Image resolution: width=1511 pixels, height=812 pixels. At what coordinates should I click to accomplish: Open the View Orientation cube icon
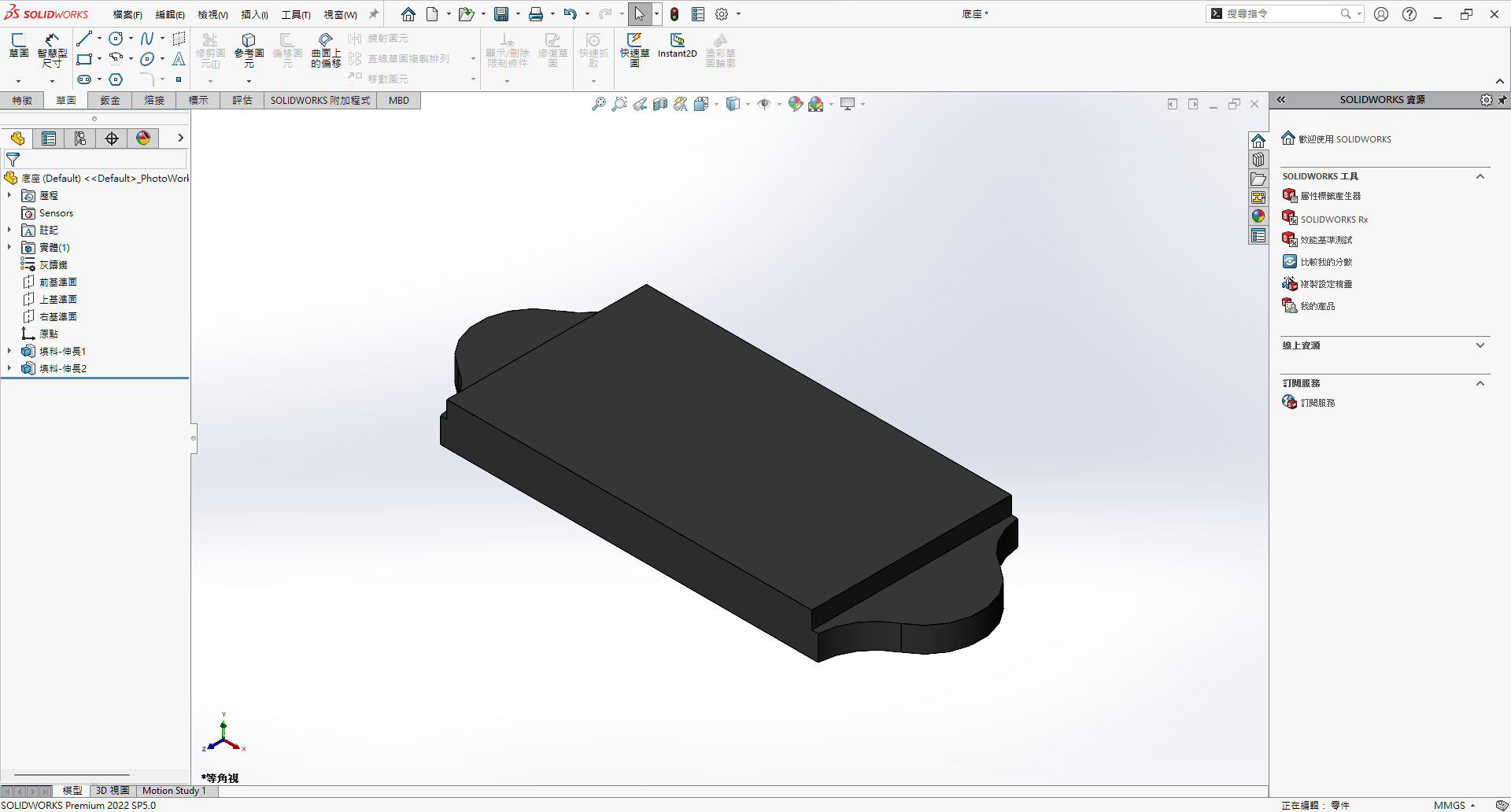click(x=701, y=104)
